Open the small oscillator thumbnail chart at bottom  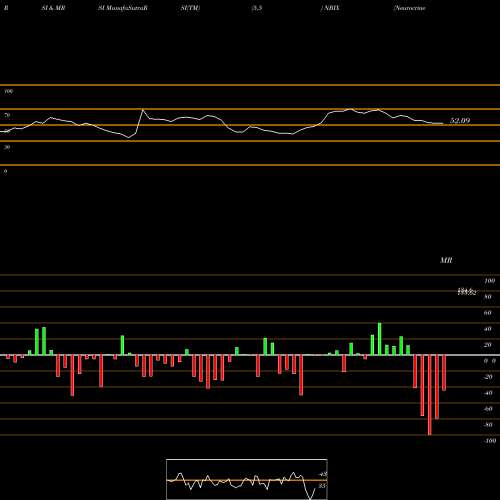(x=247, y=479)
